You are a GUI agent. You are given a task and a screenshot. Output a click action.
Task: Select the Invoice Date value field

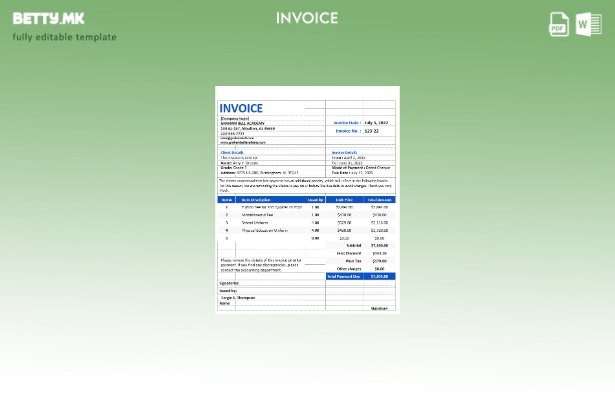coord(378,122)
